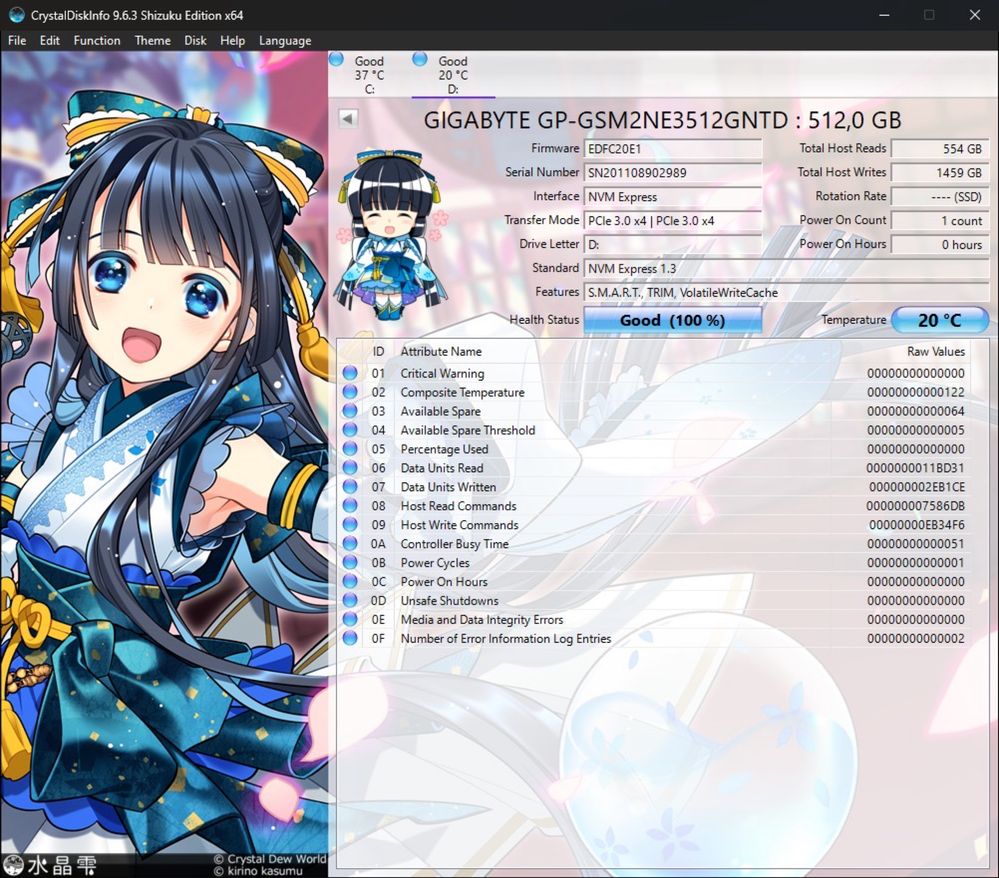Click the status orb for Error Information Log Entries
This screenshot has width=999, height=878.
coord(350,638)
